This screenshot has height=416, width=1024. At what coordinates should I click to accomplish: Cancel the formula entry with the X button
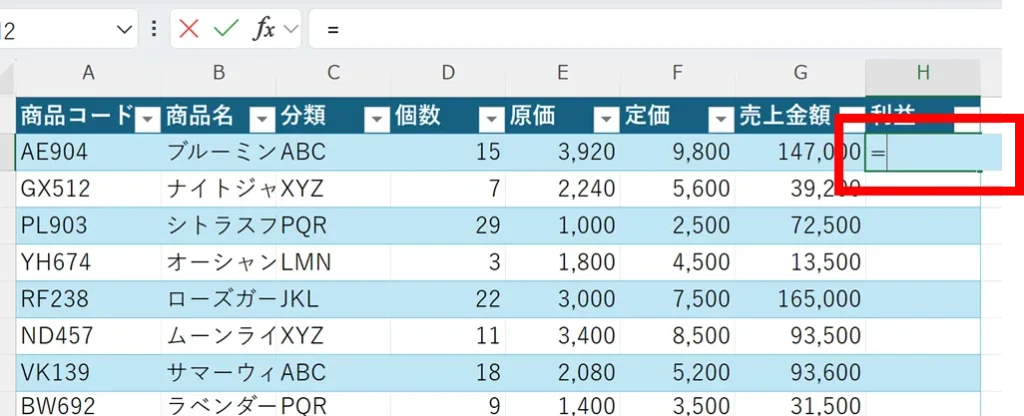click(x=189, y=29)
